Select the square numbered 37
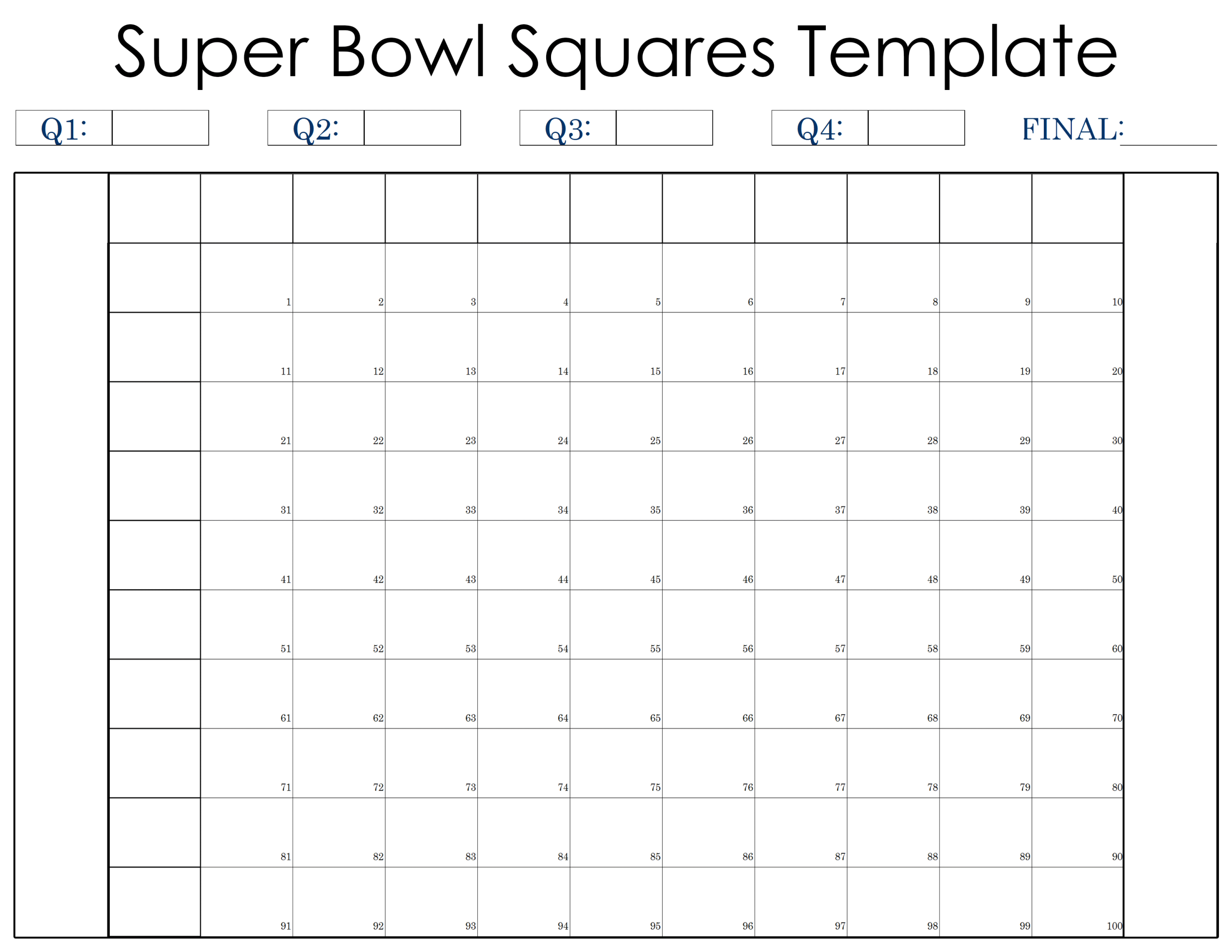1232x952 pixels. click(x=801, y=486)
